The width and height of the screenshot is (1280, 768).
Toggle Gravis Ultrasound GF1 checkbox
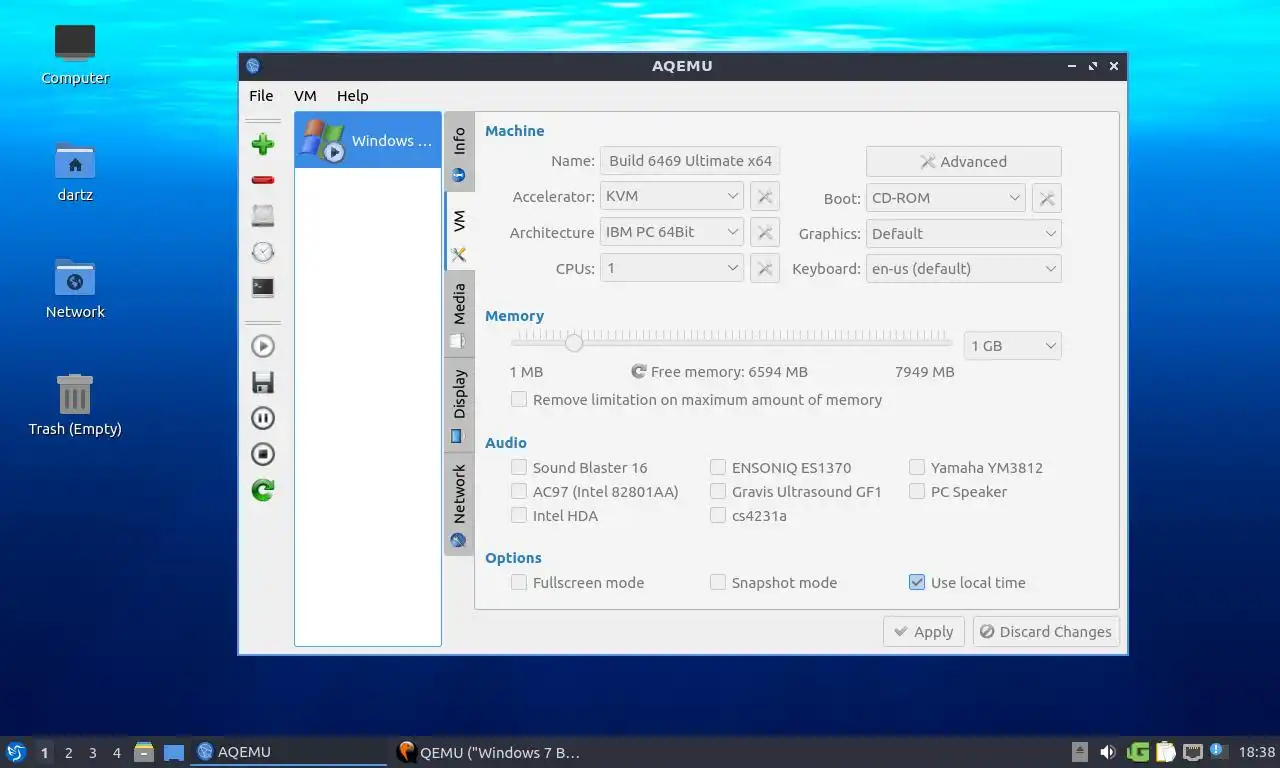[718, 491]
